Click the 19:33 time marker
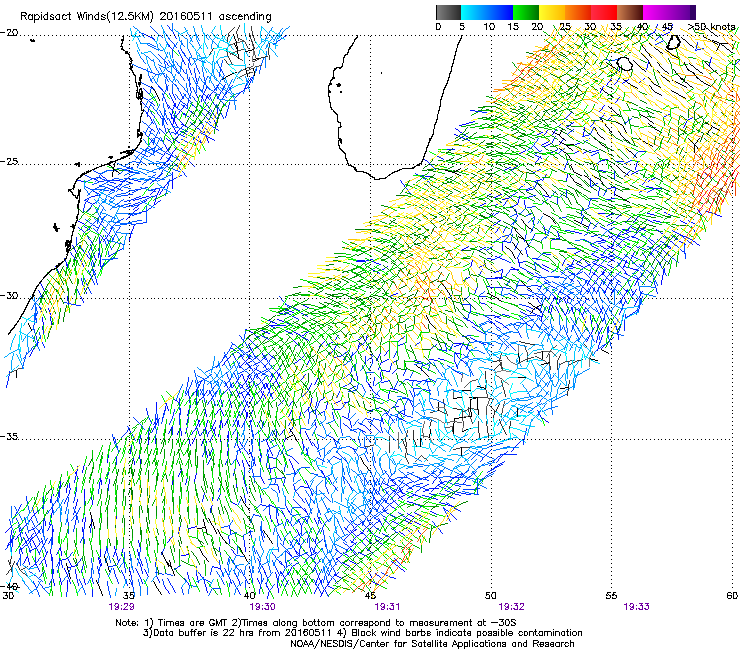 coord(636,607)
